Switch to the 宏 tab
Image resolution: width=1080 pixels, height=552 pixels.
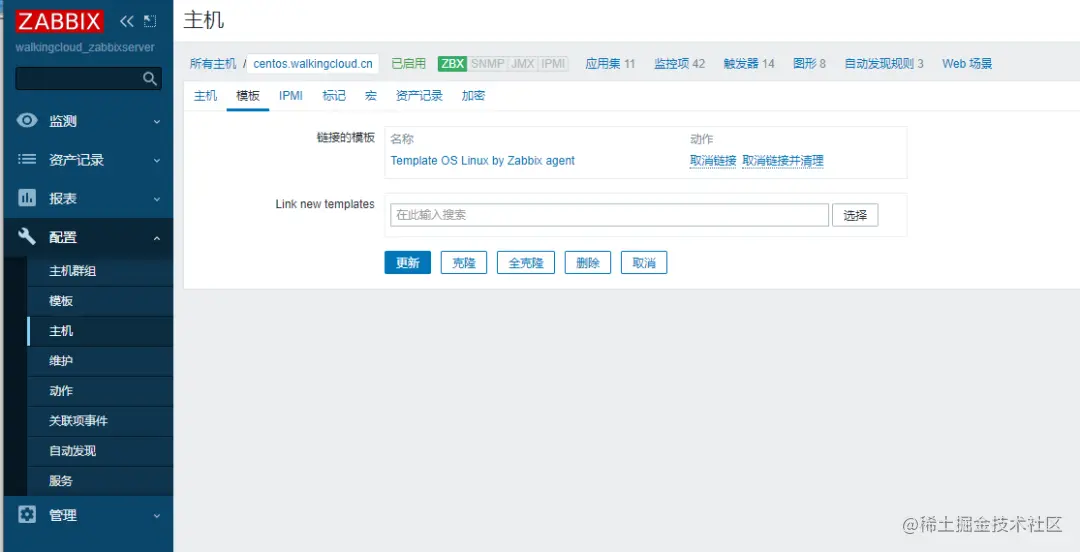[x=371, y=96]
